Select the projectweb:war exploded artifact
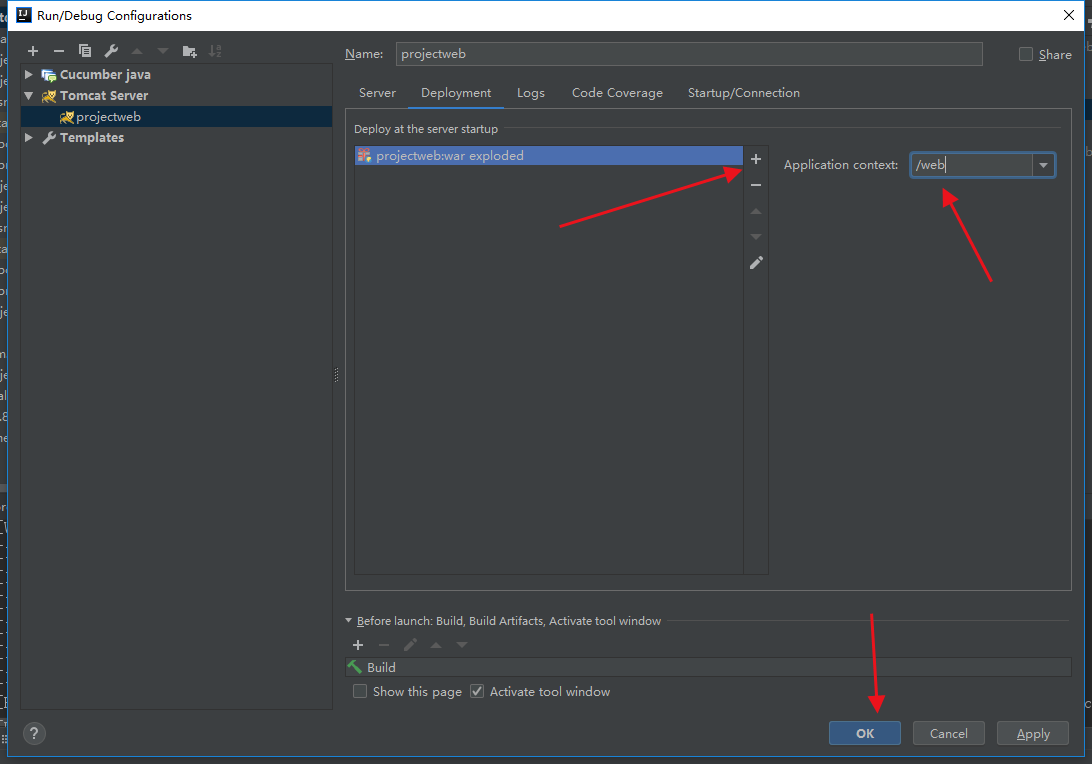1092x764 pixels. click(x=549, y=155)
